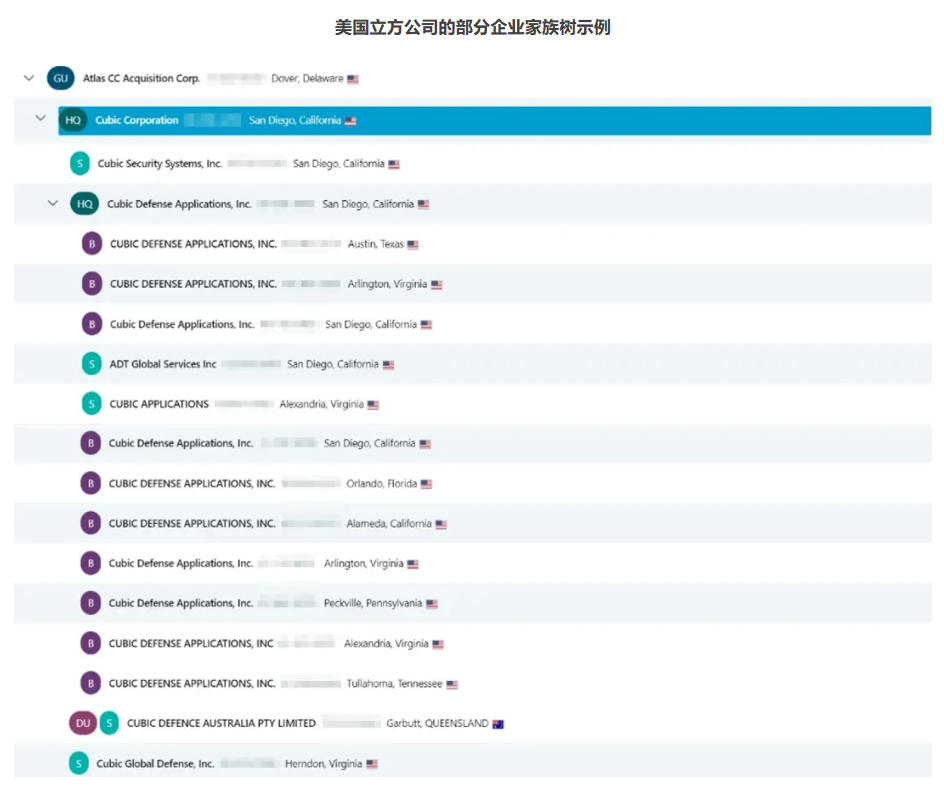Collapse the Cubic Defense Applications HQ chevron
The width and height of the screenshot is (944, 799).
click(53, 204)
